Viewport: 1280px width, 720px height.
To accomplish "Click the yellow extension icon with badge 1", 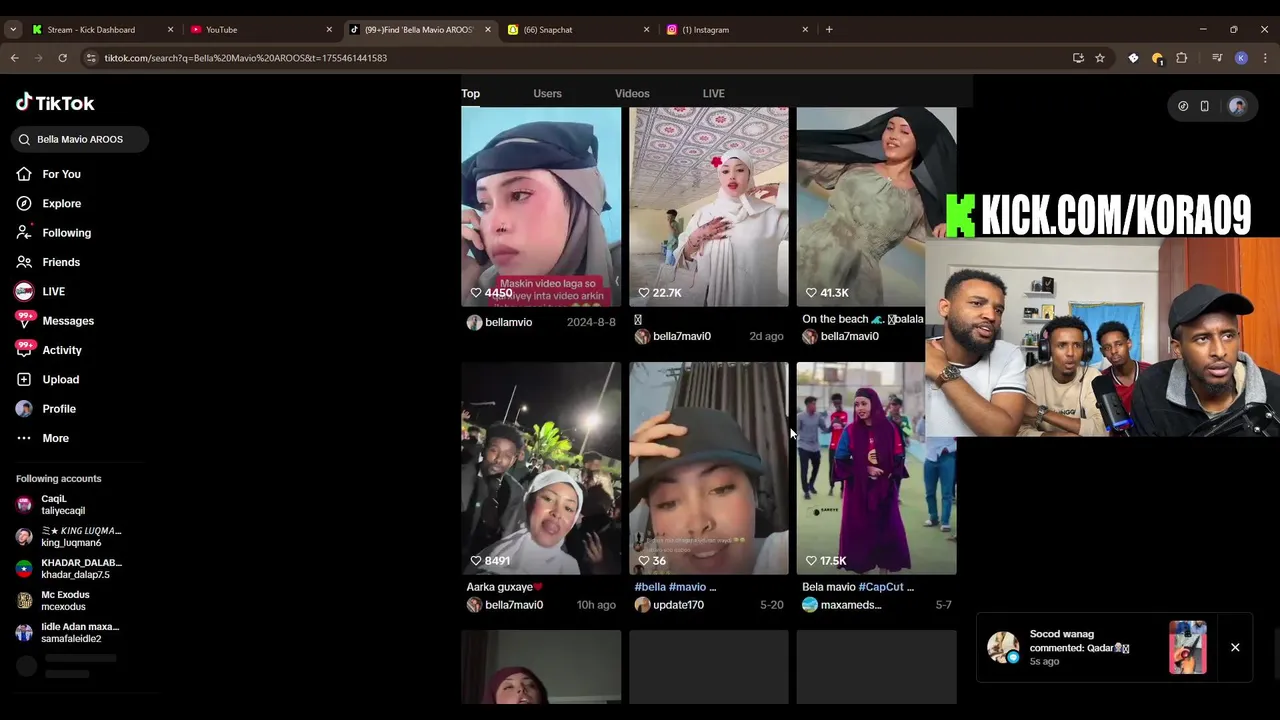I will 1157,58.
